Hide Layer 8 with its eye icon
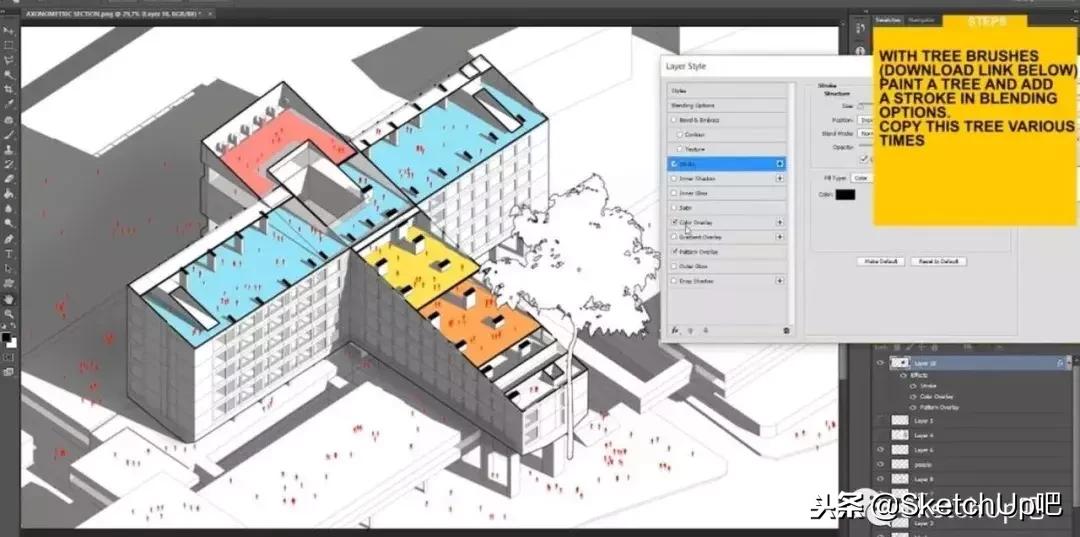 pyautogui.click(x=880, y=479)
